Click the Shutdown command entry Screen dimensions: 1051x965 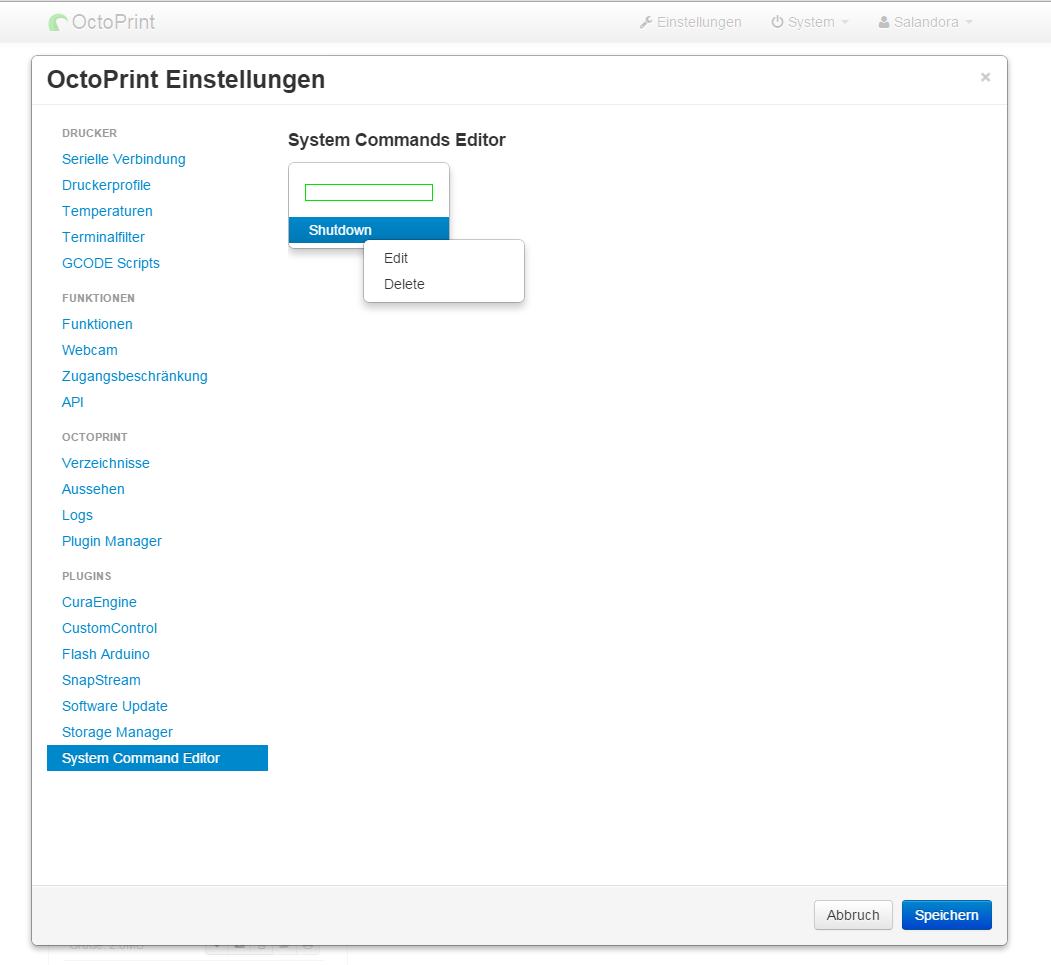click(369, 230)
